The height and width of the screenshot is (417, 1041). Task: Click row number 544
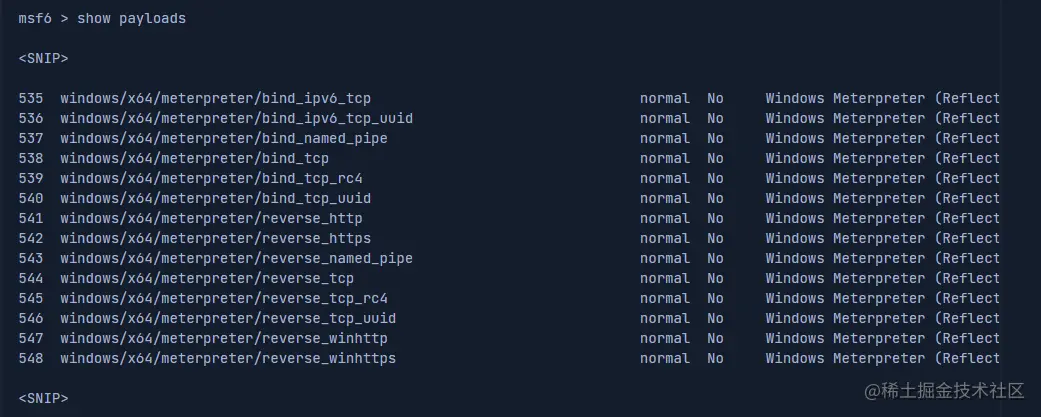pos(31,278)
